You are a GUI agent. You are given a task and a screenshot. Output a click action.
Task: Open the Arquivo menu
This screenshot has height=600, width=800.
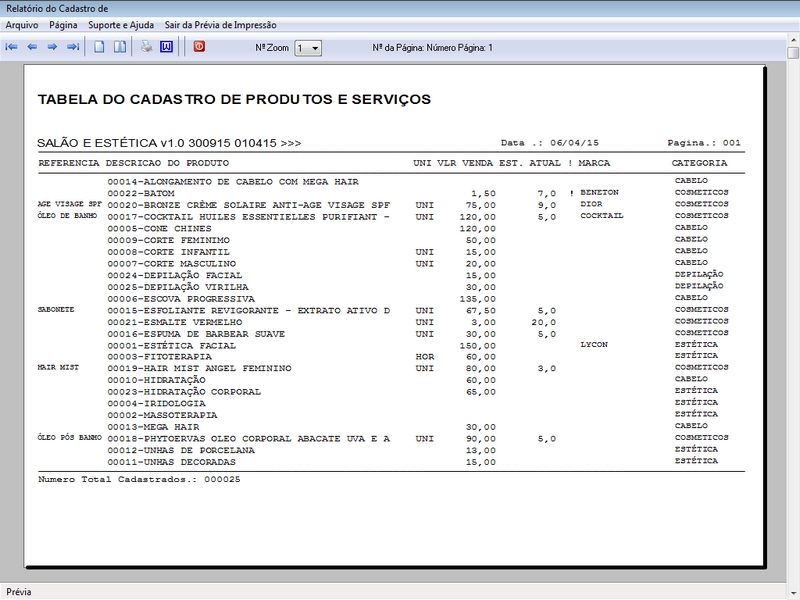click(22, 24)
